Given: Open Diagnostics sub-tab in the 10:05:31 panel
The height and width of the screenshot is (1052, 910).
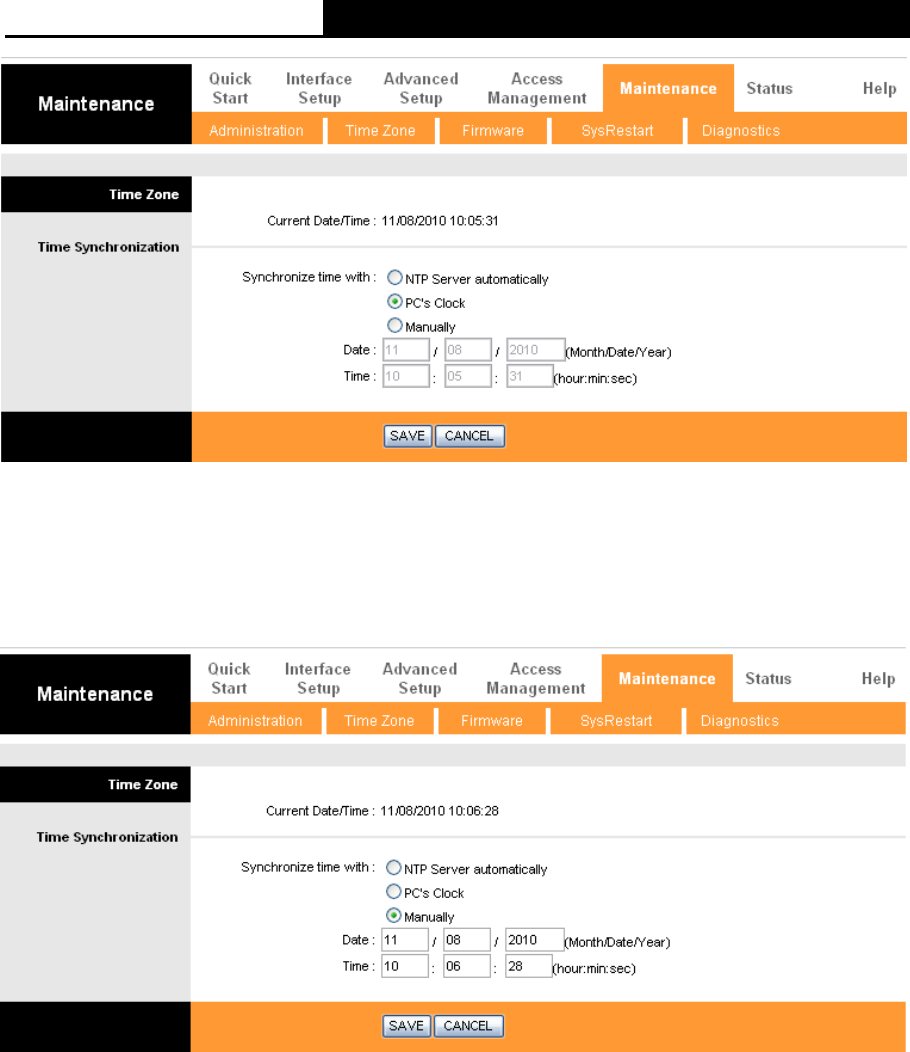Looking at the screenshot, I should pos(741,131).
